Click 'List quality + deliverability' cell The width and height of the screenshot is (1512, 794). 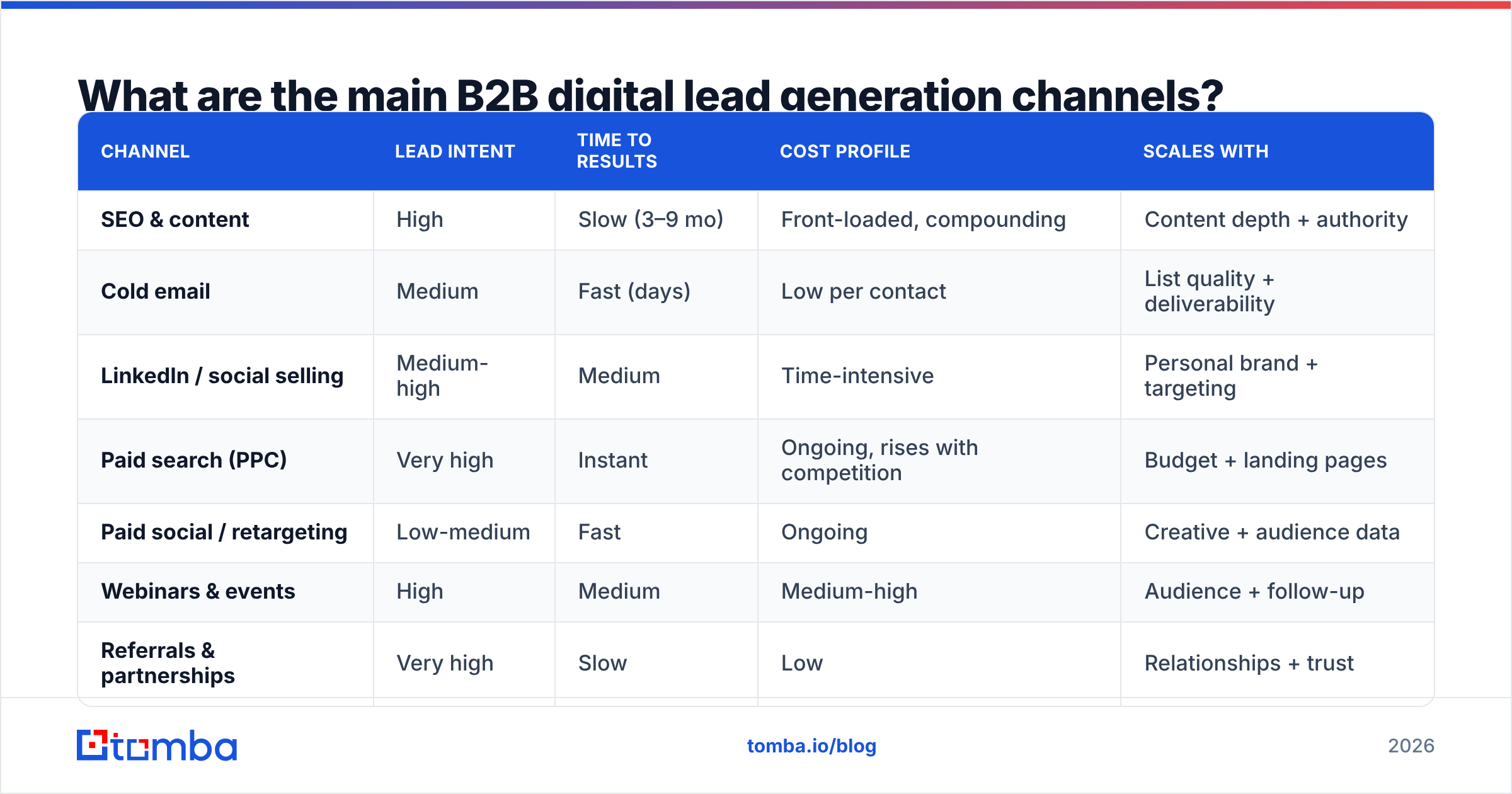point(1210,291)
